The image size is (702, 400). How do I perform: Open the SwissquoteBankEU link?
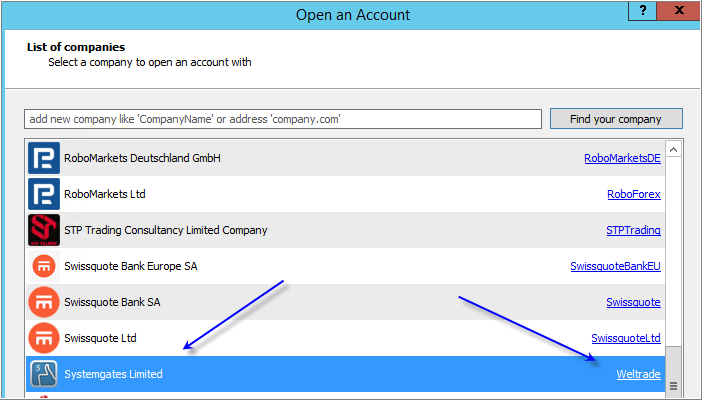coord(615,266)
